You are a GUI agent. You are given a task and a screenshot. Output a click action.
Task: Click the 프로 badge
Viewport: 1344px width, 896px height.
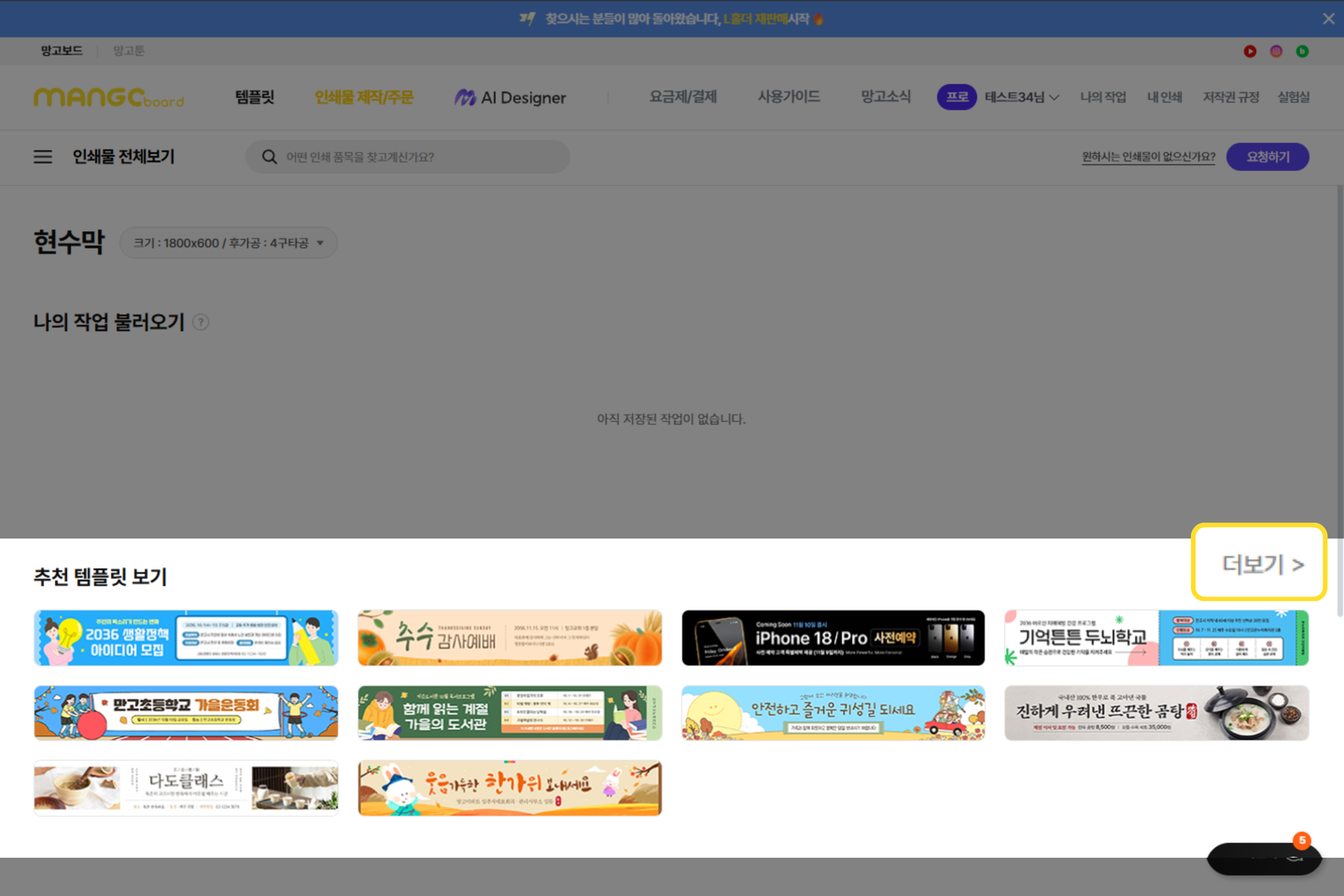(x=957, y=97)
